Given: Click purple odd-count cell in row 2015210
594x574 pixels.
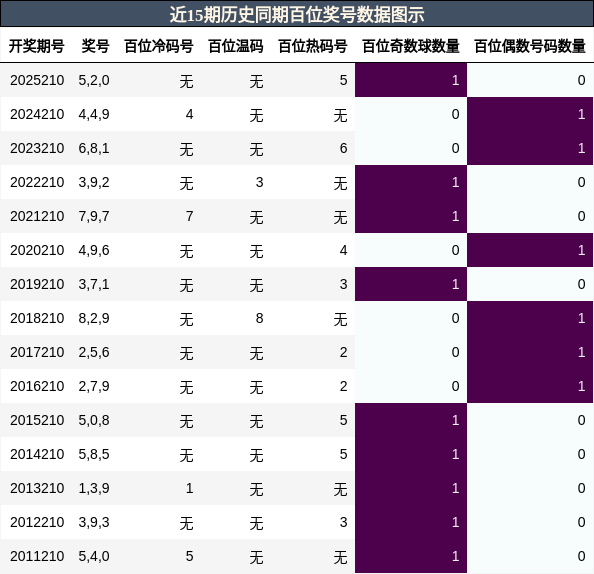Looking at the screenshot, I should (411, 420).
